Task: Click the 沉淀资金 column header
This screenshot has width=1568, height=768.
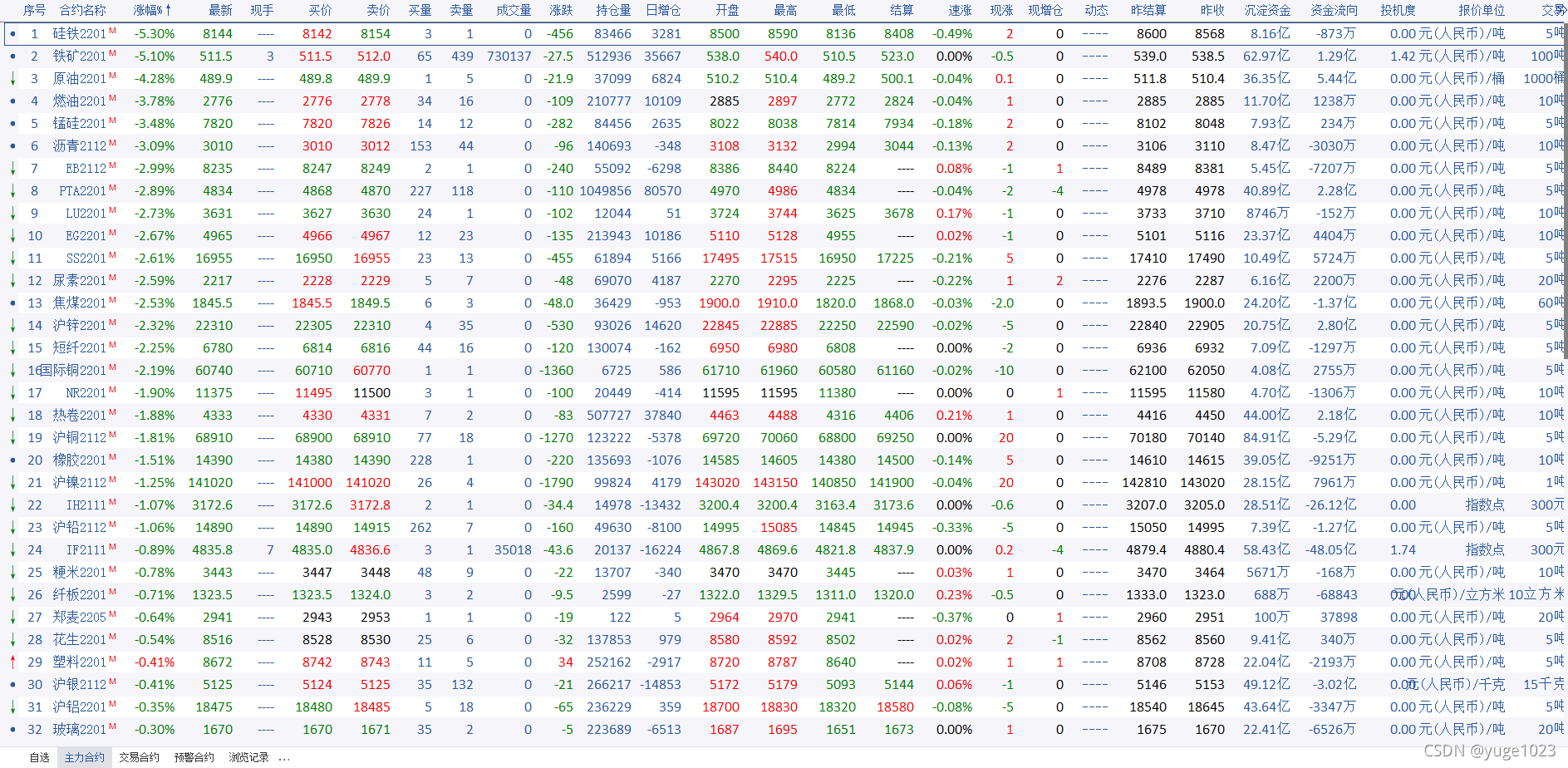Action: coord(1268,10)
